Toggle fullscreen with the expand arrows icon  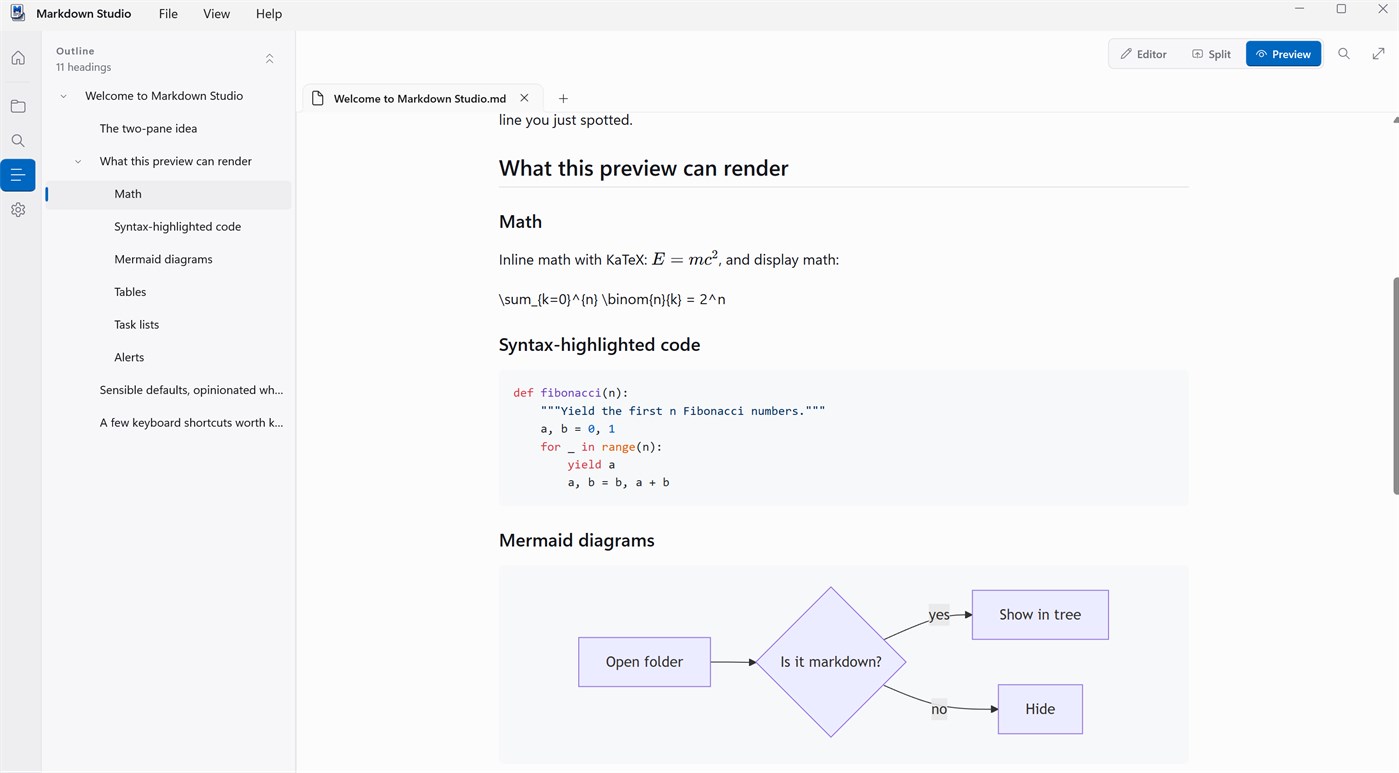(x=1379, y=54)
